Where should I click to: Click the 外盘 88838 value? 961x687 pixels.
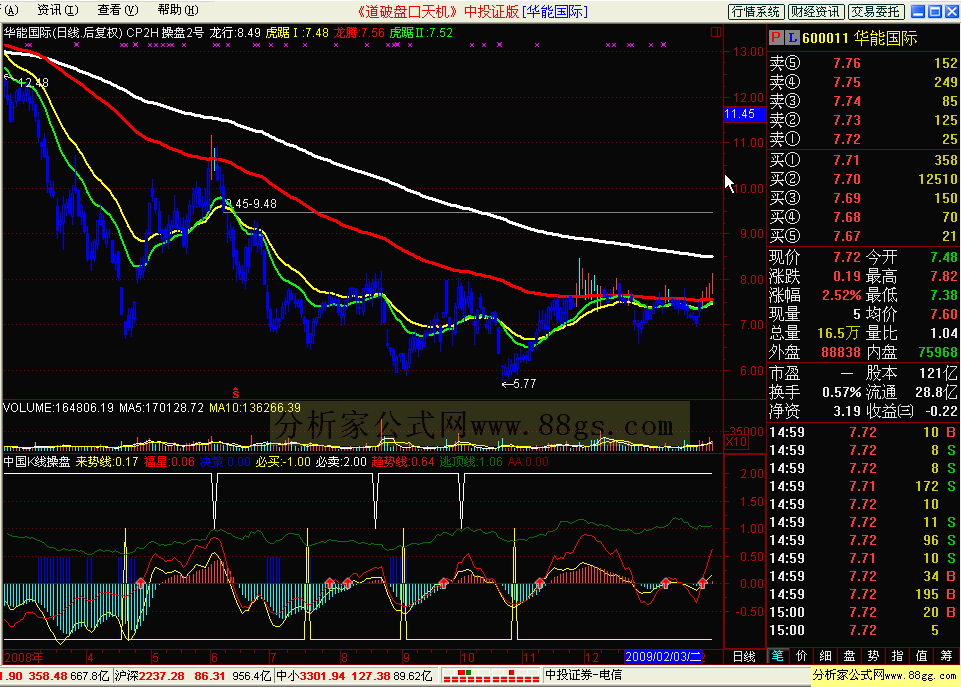tap(841, 352)
